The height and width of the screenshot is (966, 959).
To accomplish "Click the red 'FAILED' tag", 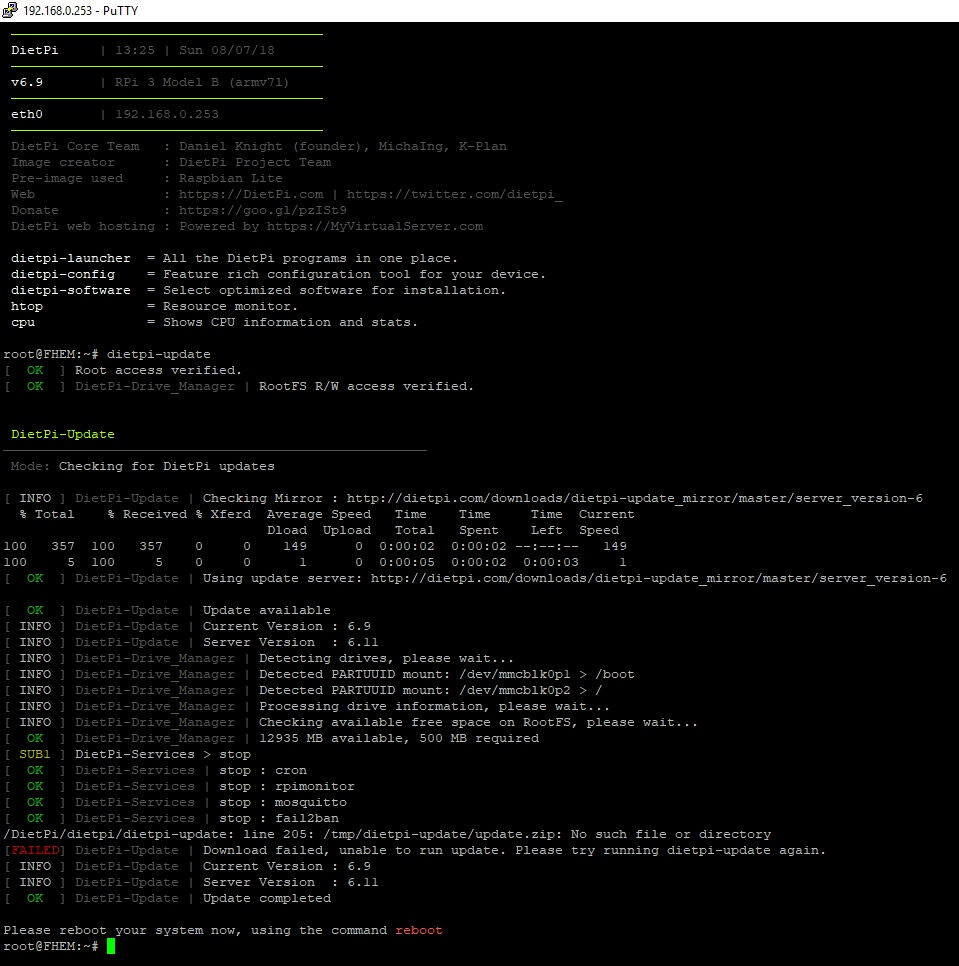I will click(x=35, y=851).
